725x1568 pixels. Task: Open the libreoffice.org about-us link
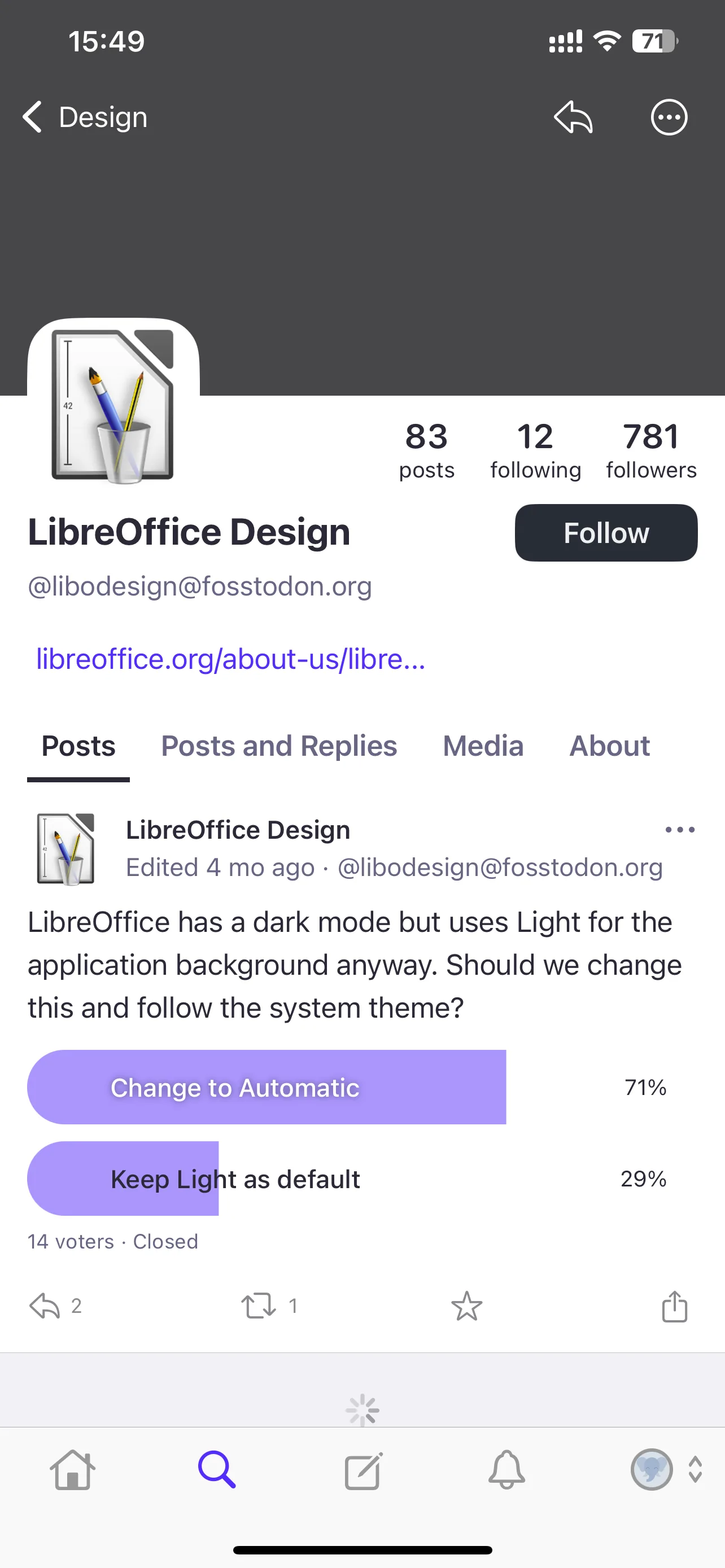click(x=231, y=659)
